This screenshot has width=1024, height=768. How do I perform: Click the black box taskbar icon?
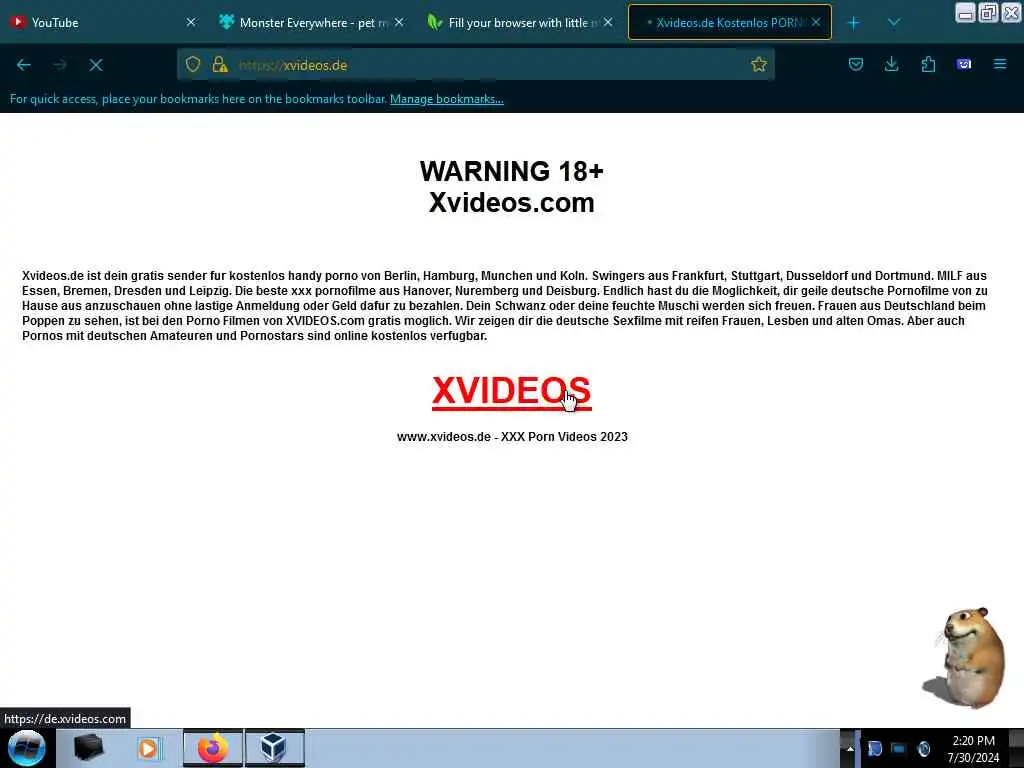(88, 748)
